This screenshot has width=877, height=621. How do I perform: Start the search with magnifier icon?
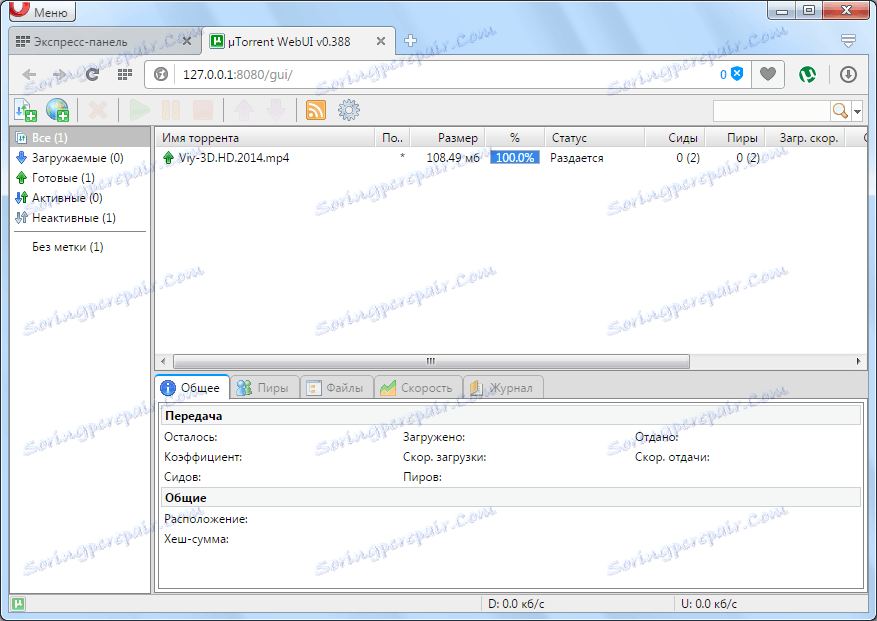841,110
